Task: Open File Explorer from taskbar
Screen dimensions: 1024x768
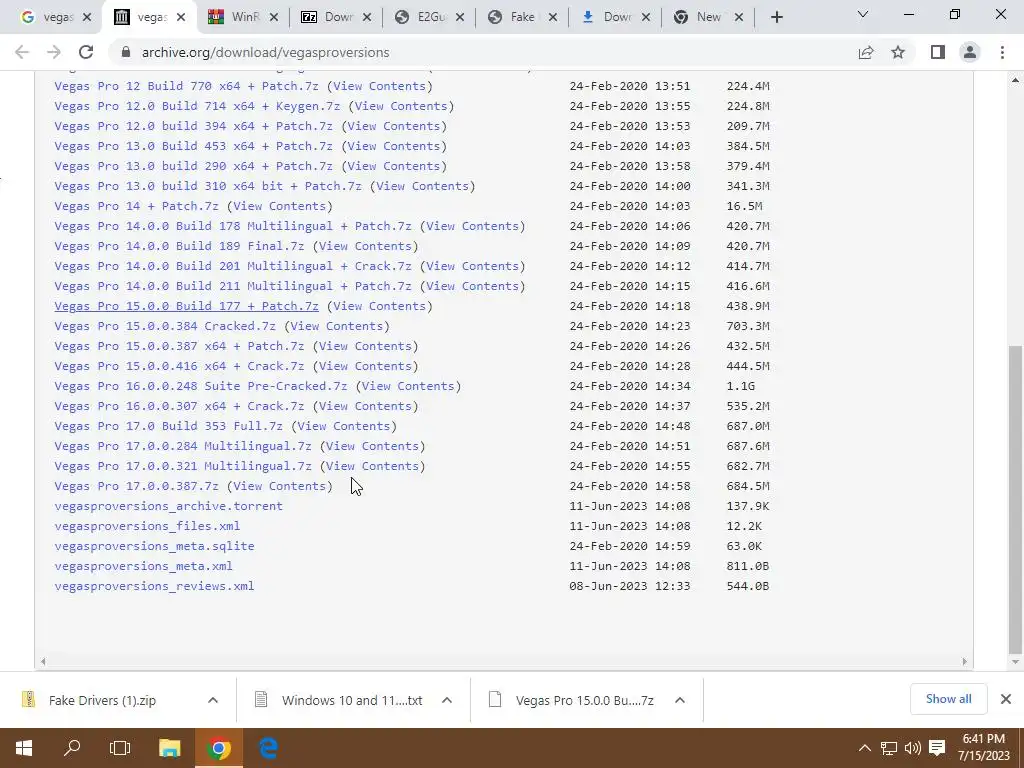Action: [x=169, y=748]
